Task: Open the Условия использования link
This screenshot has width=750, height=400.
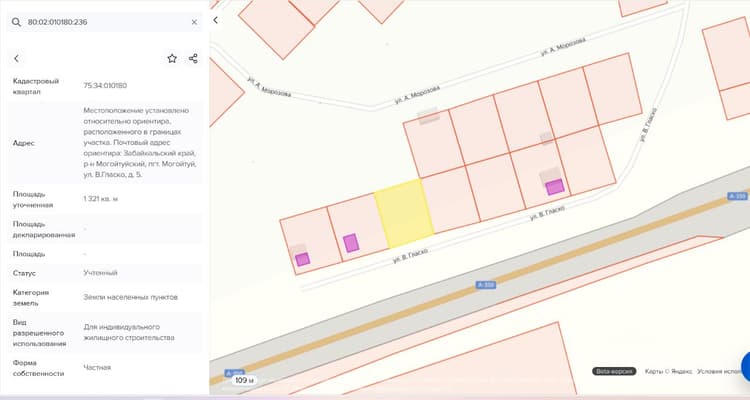Action: click(723, 371)
